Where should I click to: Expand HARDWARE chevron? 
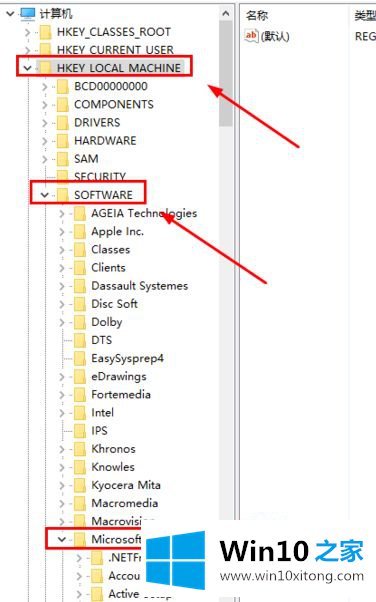tap(45, 141)
